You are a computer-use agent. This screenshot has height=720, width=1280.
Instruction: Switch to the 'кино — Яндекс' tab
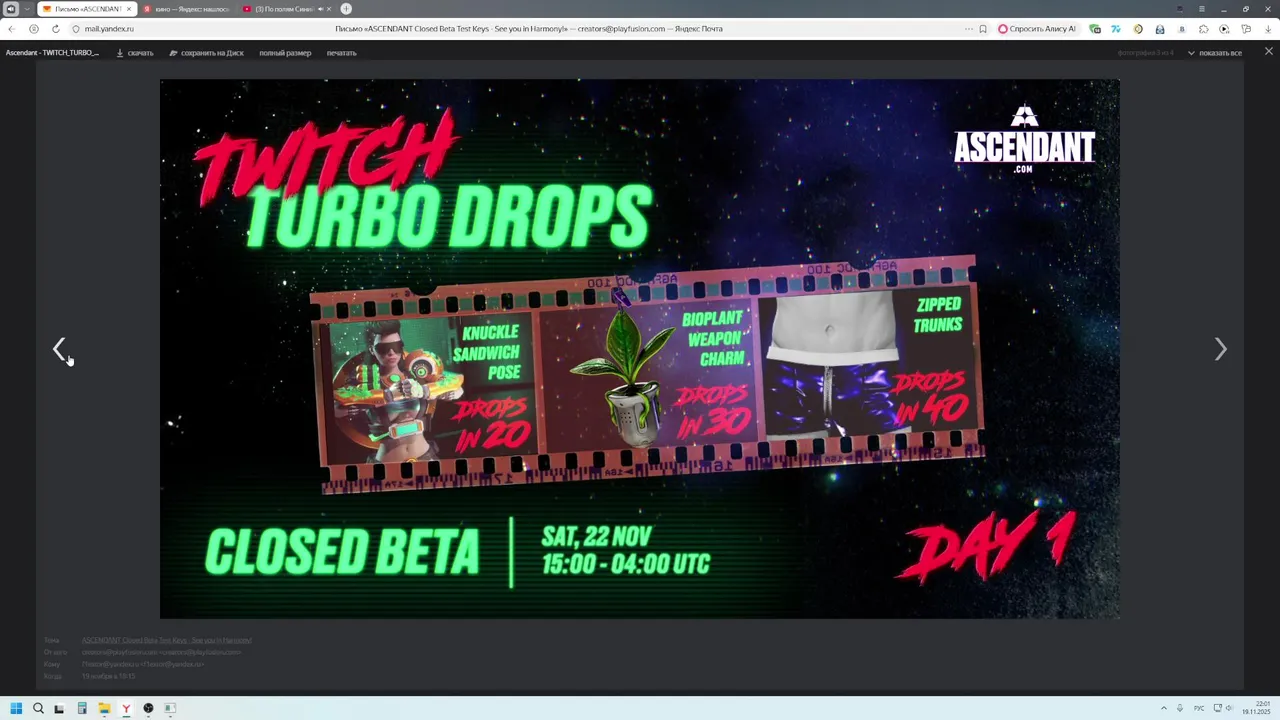186,9
